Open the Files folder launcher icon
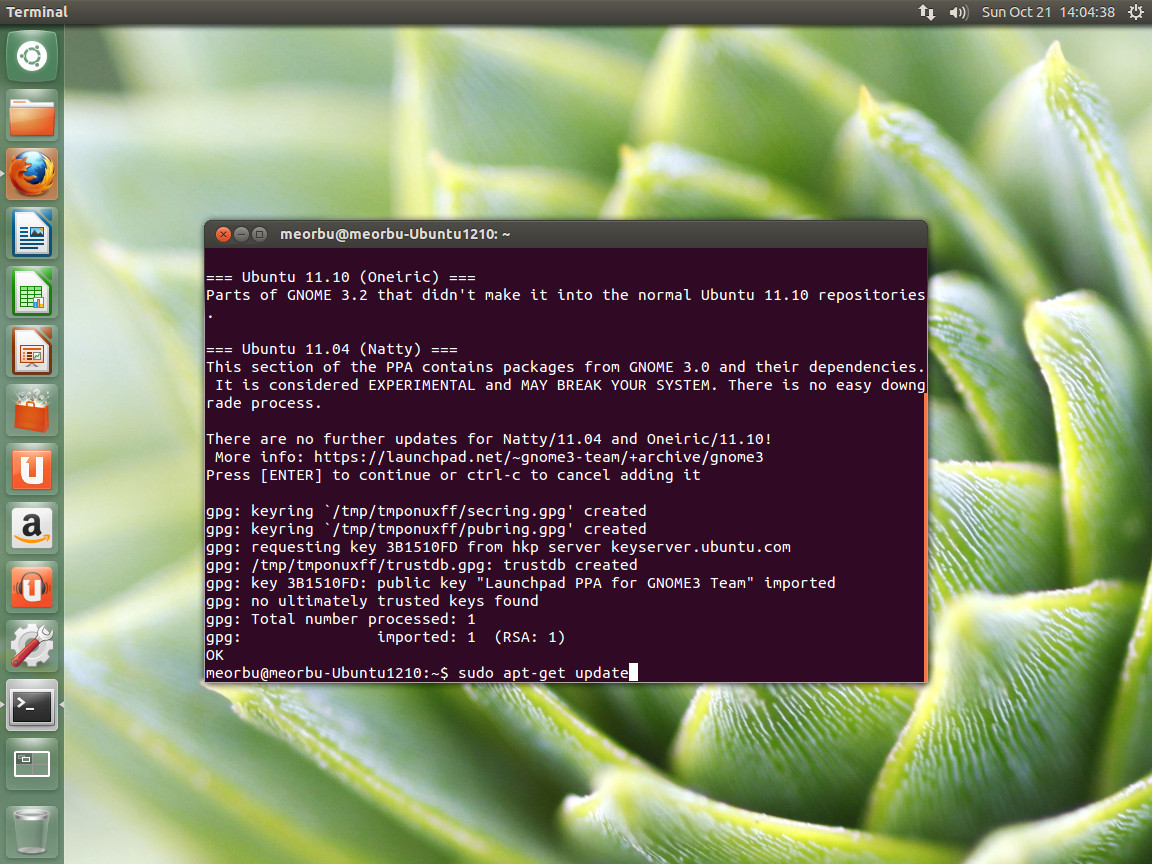 [x=32, y=115]
